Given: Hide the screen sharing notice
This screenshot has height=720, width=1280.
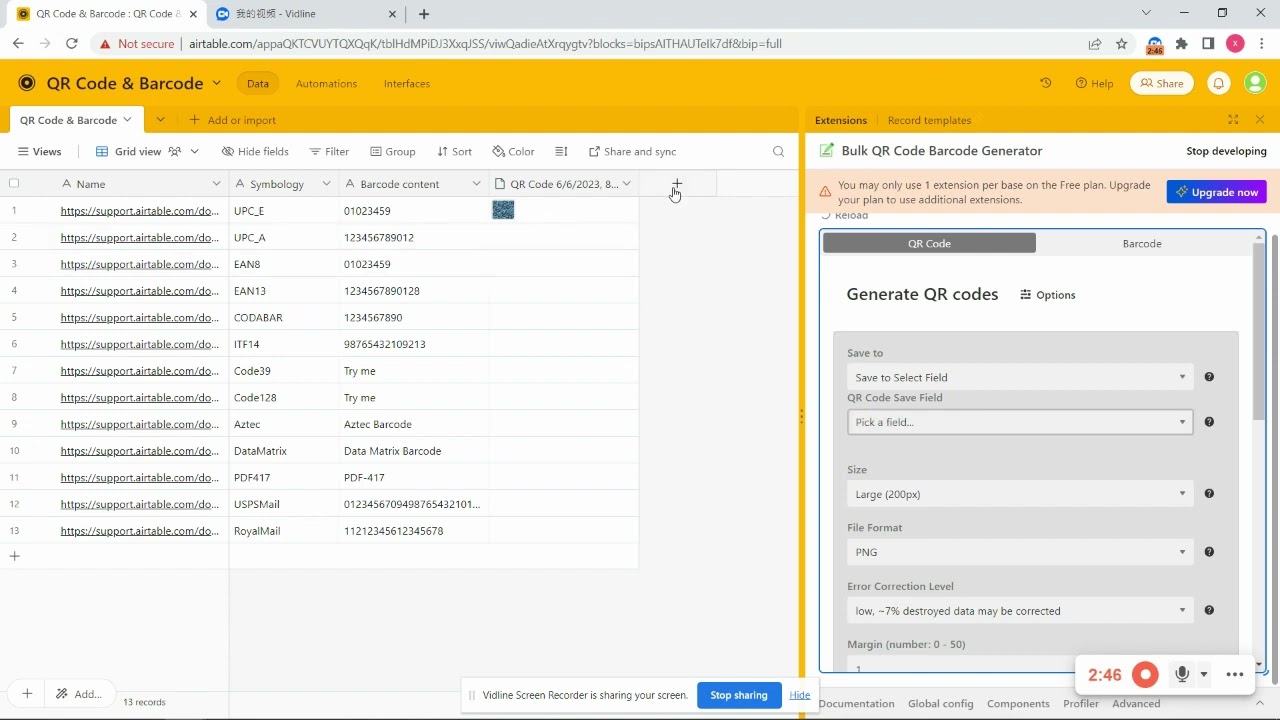Looking at the screenshot, I should click(x=800, y=695).
